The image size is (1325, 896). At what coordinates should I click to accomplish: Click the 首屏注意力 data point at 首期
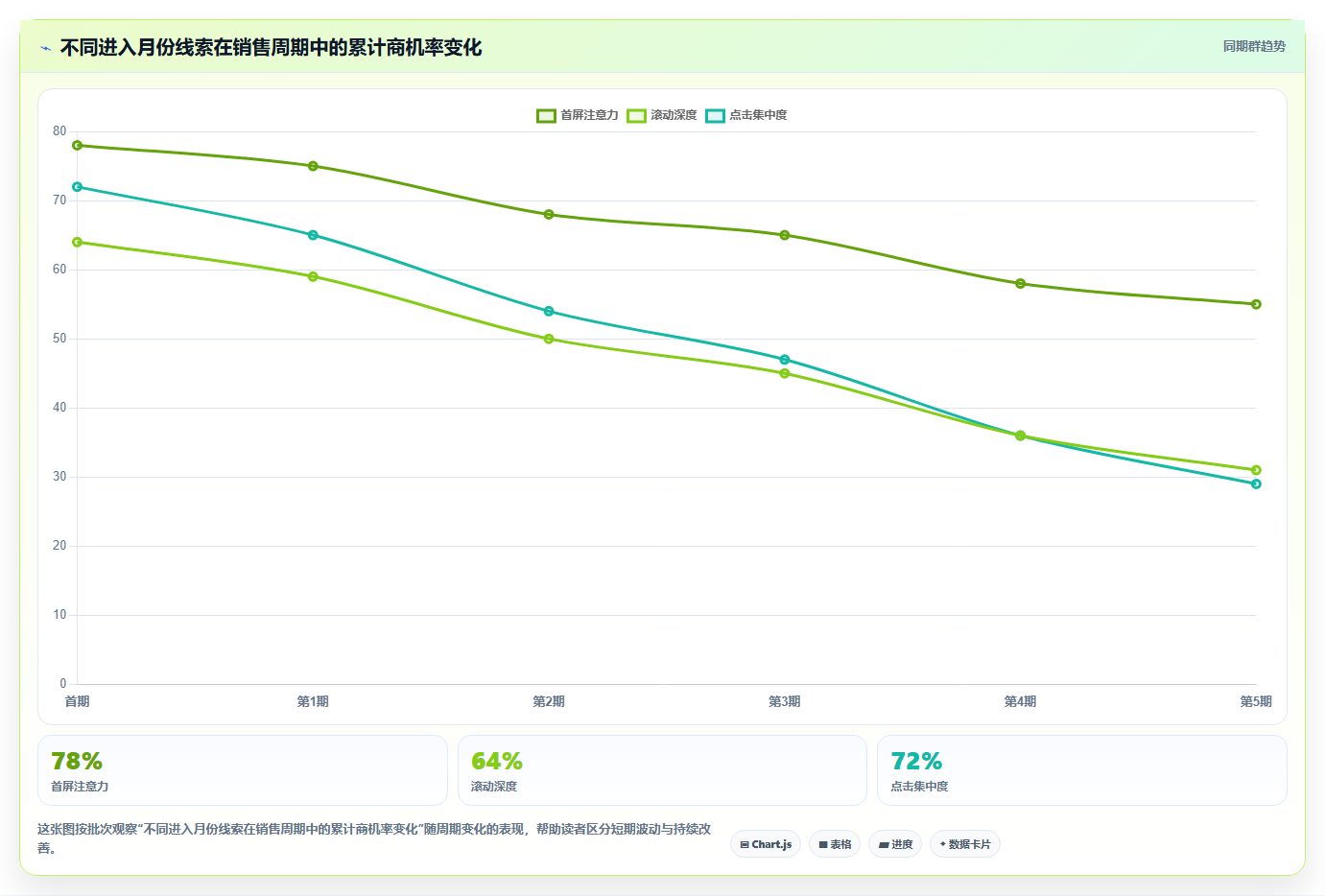pos(78,146)
